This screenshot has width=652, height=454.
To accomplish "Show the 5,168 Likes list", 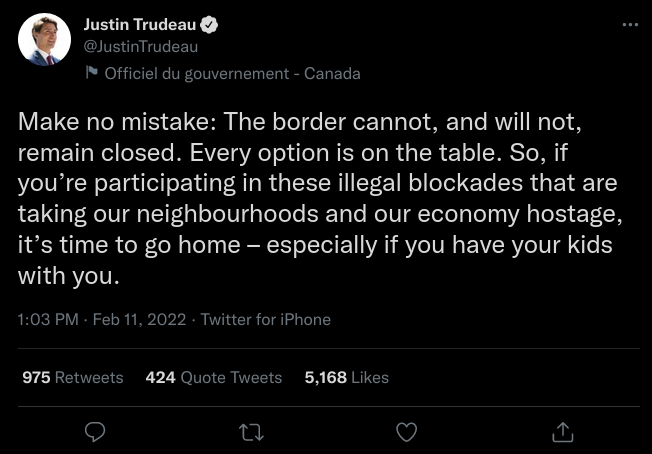I will [x=346, y=377].
